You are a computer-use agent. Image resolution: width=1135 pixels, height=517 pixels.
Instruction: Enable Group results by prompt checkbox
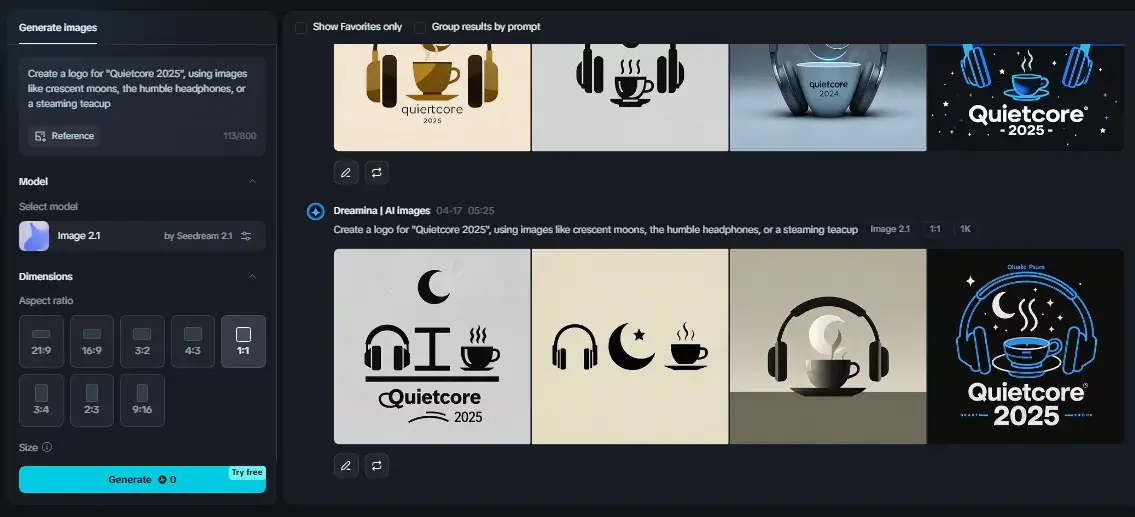(420, 27)
